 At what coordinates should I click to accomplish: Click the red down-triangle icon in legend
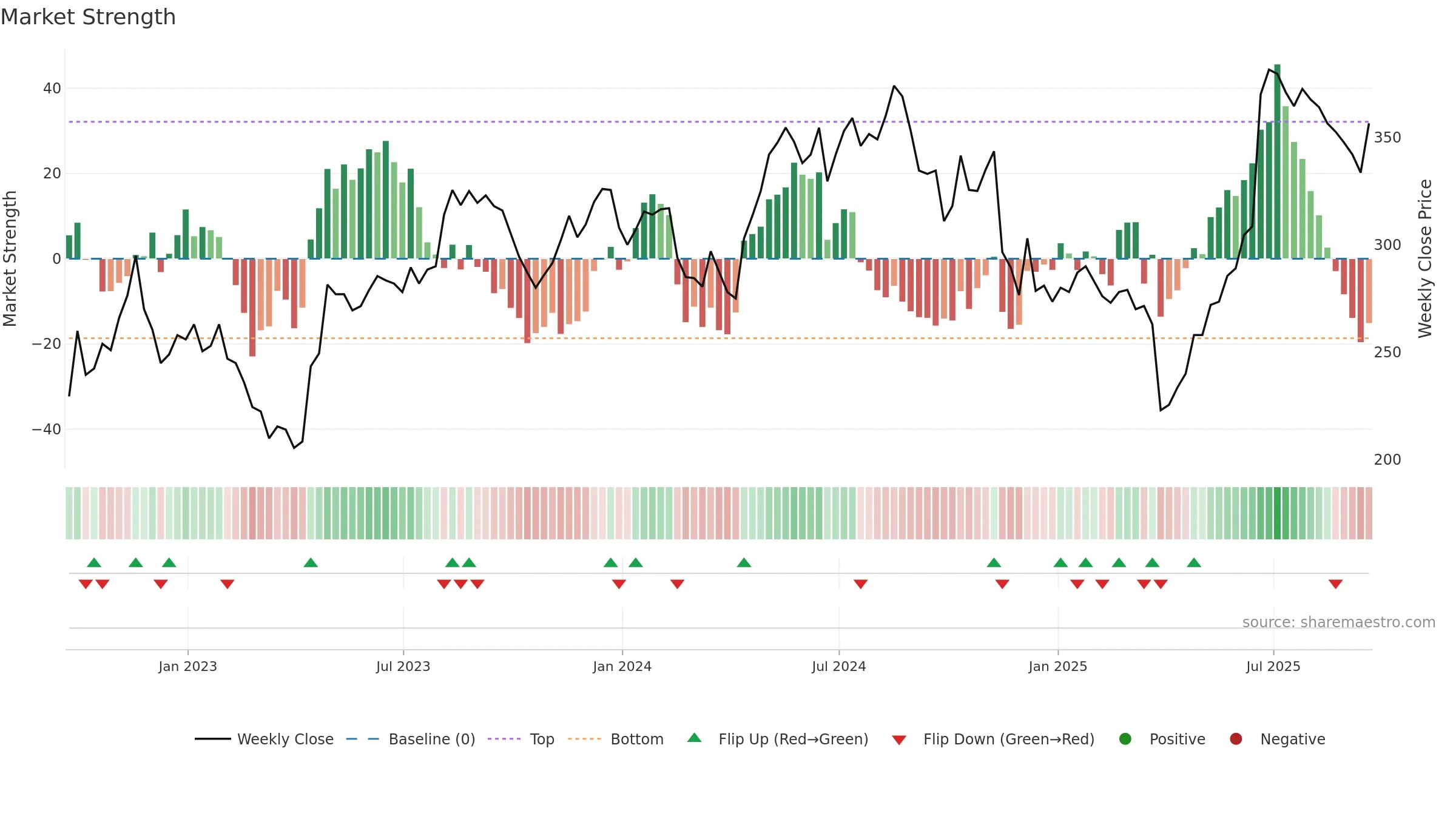[899, 740]
